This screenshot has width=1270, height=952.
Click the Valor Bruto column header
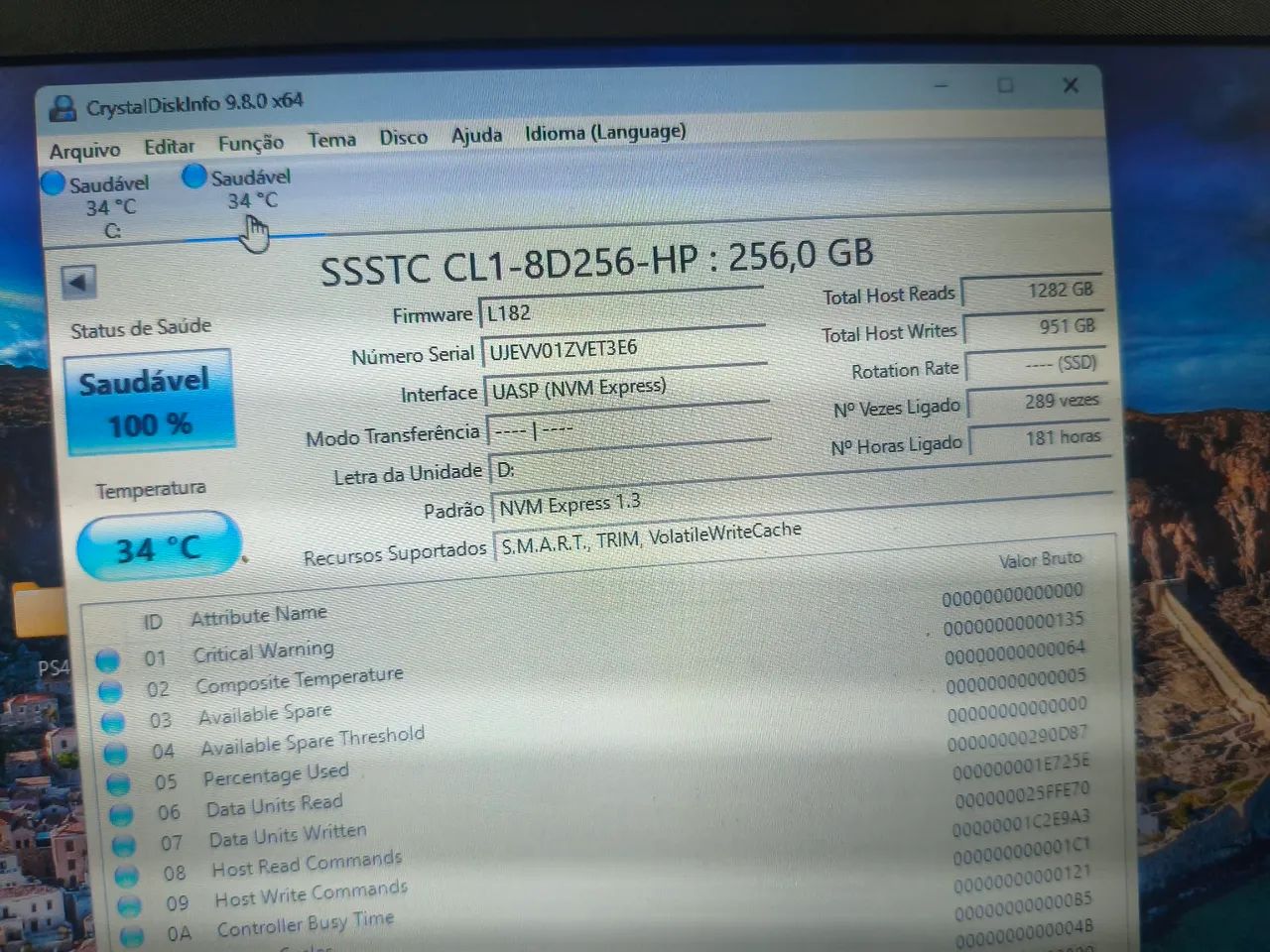click(1040, 560)
